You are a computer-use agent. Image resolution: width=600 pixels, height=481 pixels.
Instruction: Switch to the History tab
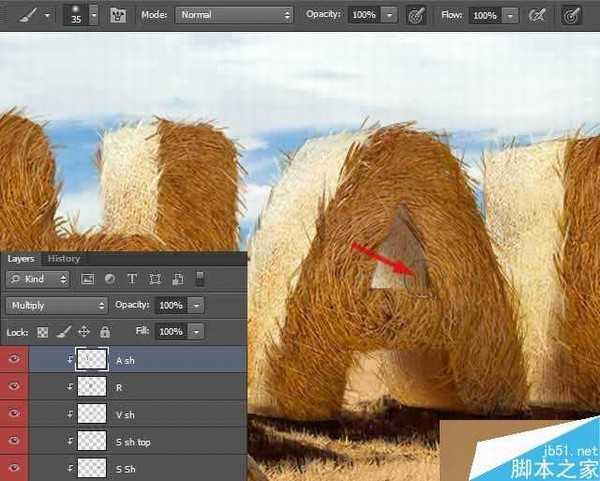pyautogui.click(x=64, y=258)
